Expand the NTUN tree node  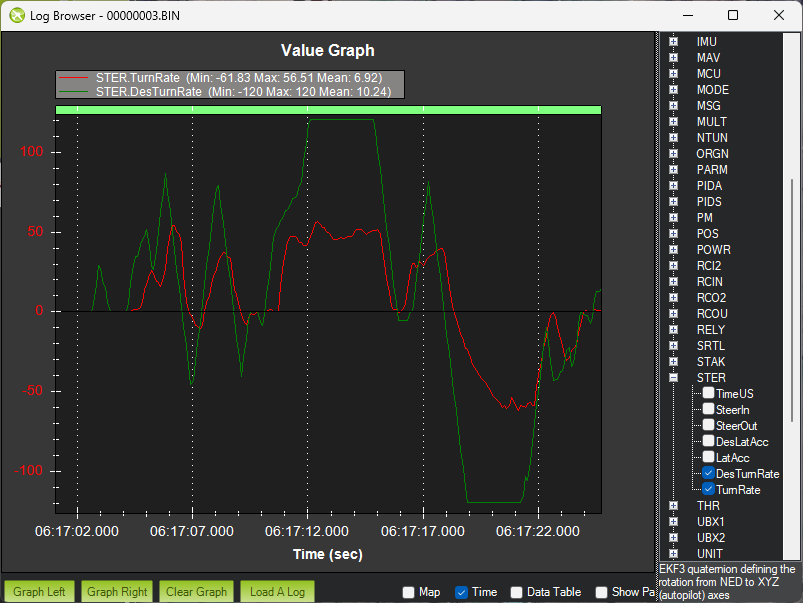tap(673, 138)
